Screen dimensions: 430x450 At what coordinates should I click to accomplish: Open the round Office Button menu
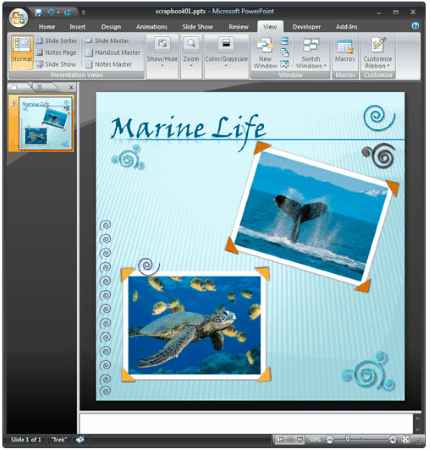coord(19,17)
